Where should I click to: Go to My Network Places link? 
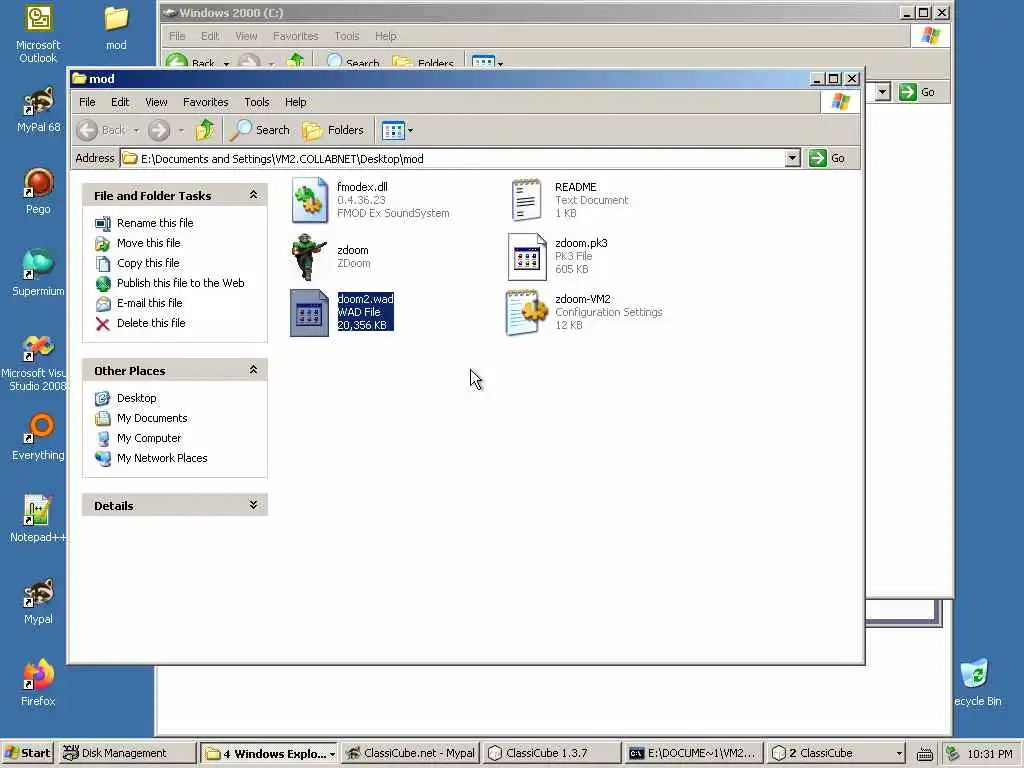pyautogui.click(x=162, y=458)
